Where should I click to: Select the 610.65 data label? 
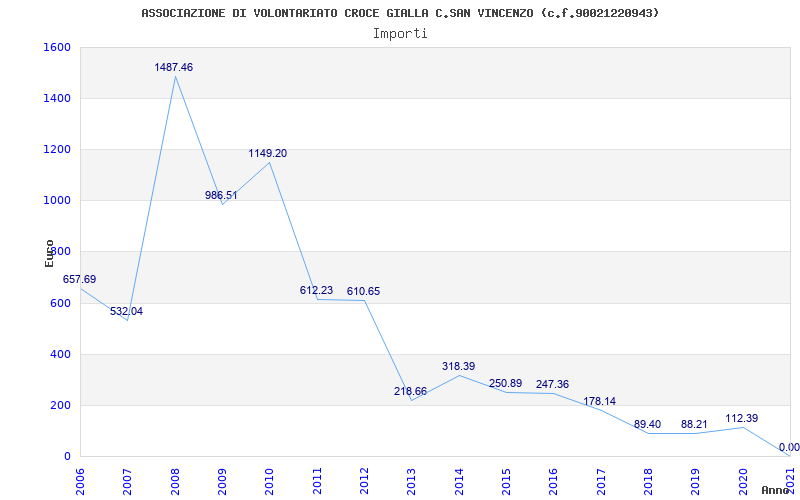point(363,292)
